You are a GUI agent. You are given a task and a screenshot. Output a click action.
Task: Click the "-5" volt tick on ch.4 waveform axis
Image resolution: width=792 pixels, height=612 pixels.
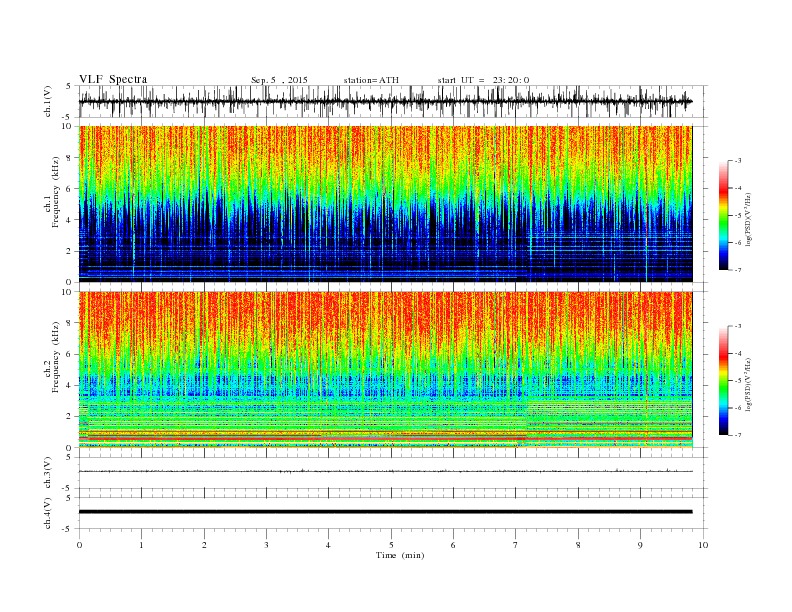click(68, 529)
